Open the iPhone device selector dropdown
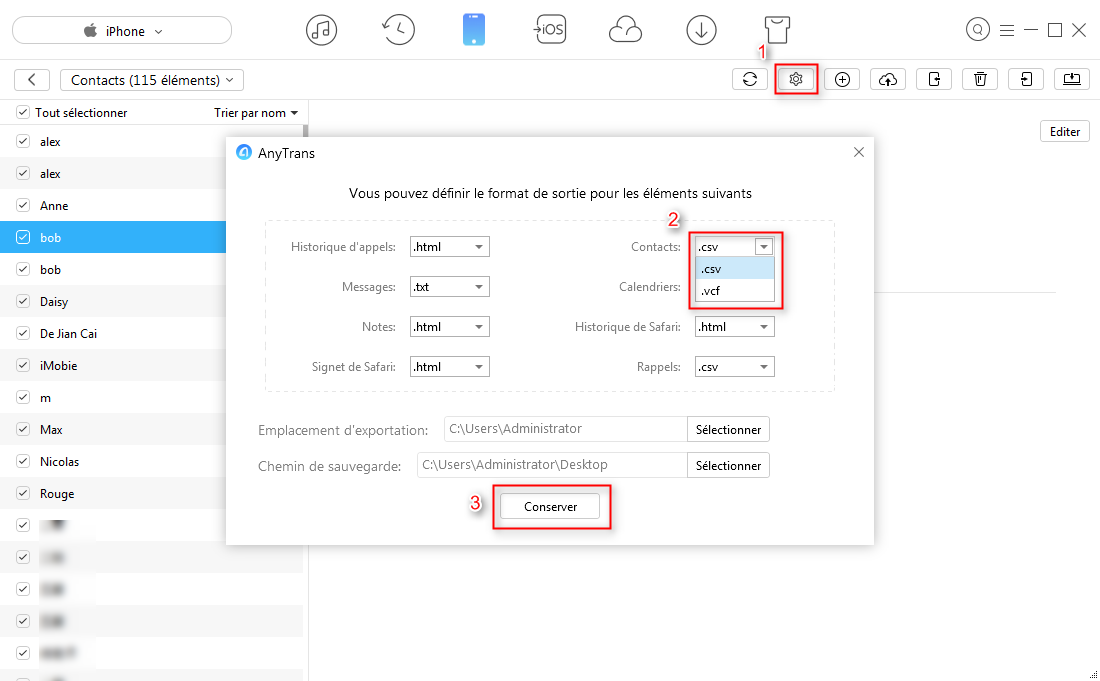This screenshot has height=681, width=1100. click(x=122, y=30)
